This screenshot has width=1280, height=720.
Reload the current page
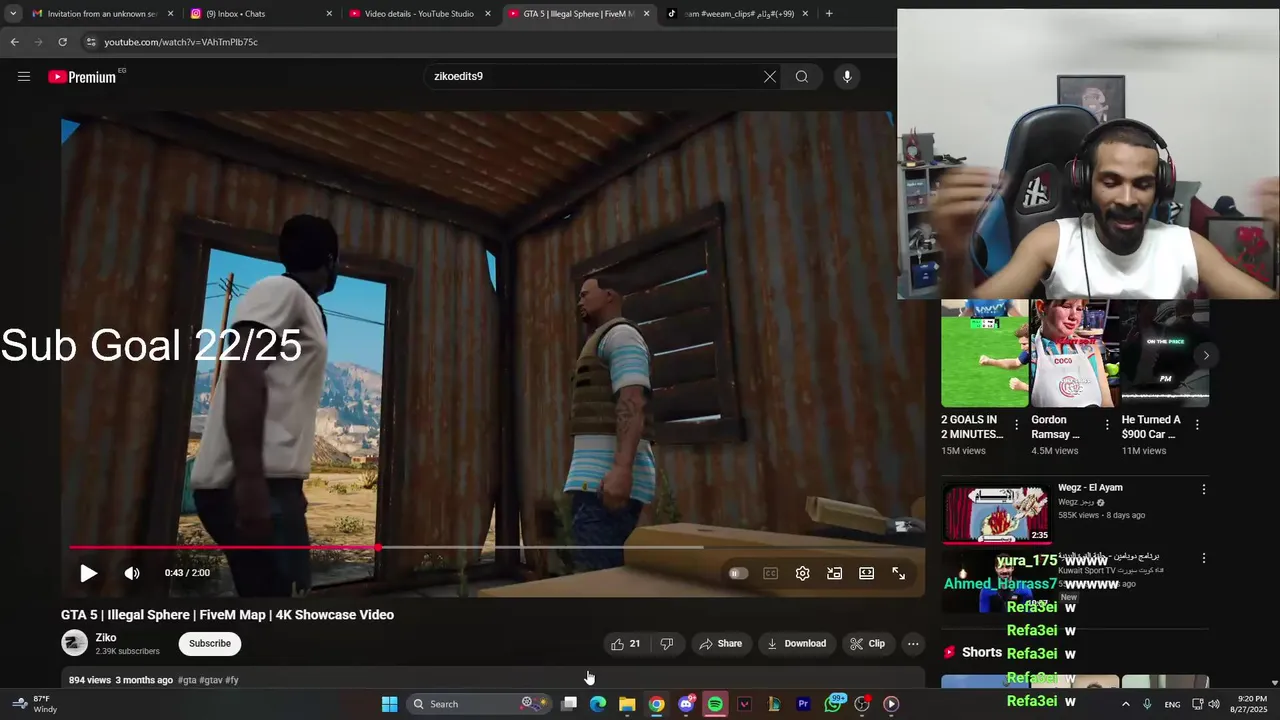(62, 42)
